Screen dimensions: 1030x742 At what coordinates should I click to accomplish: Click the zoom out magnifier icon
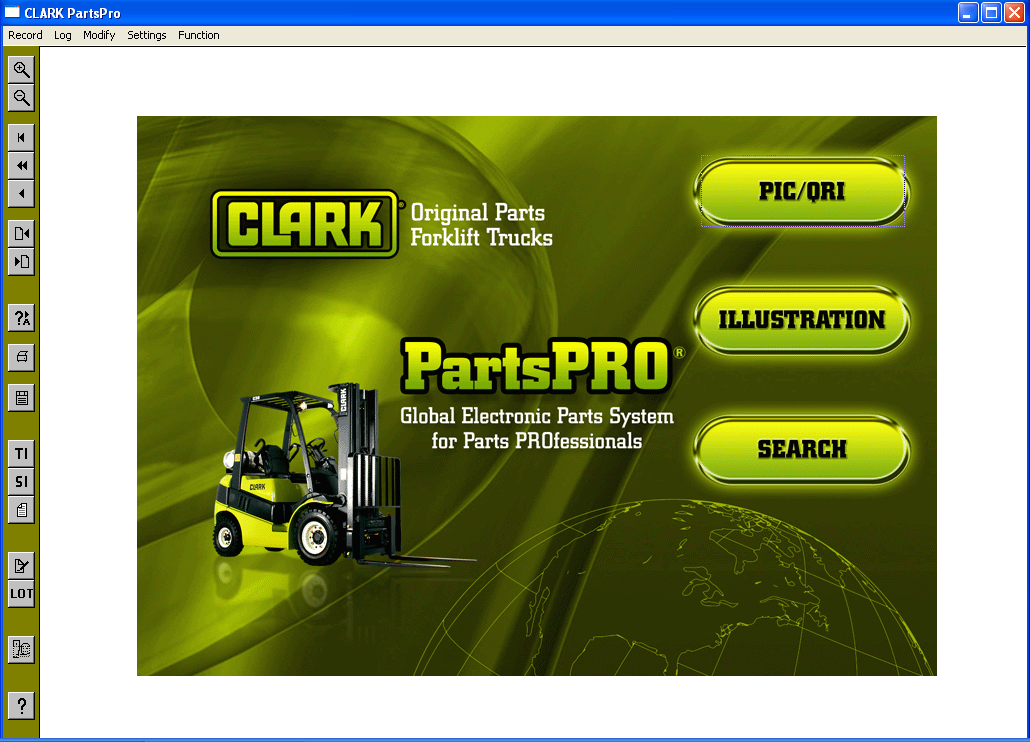click(21, 98)
